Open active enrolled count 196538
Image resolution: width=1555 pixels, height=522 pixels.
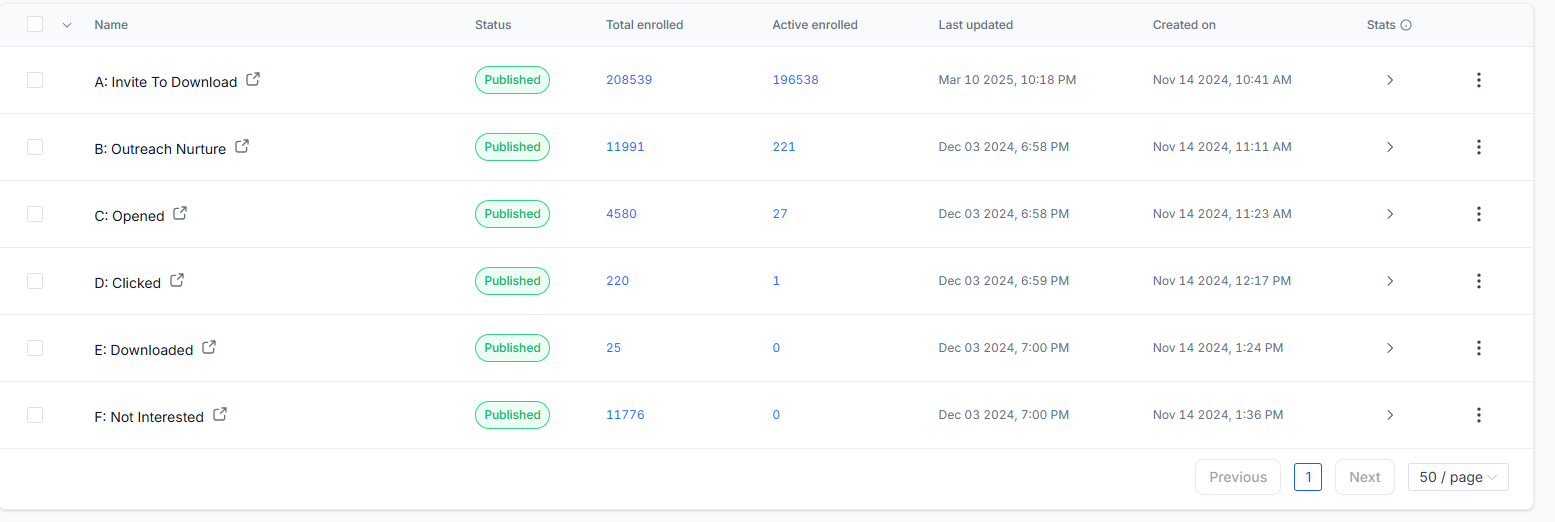(795, 80)
